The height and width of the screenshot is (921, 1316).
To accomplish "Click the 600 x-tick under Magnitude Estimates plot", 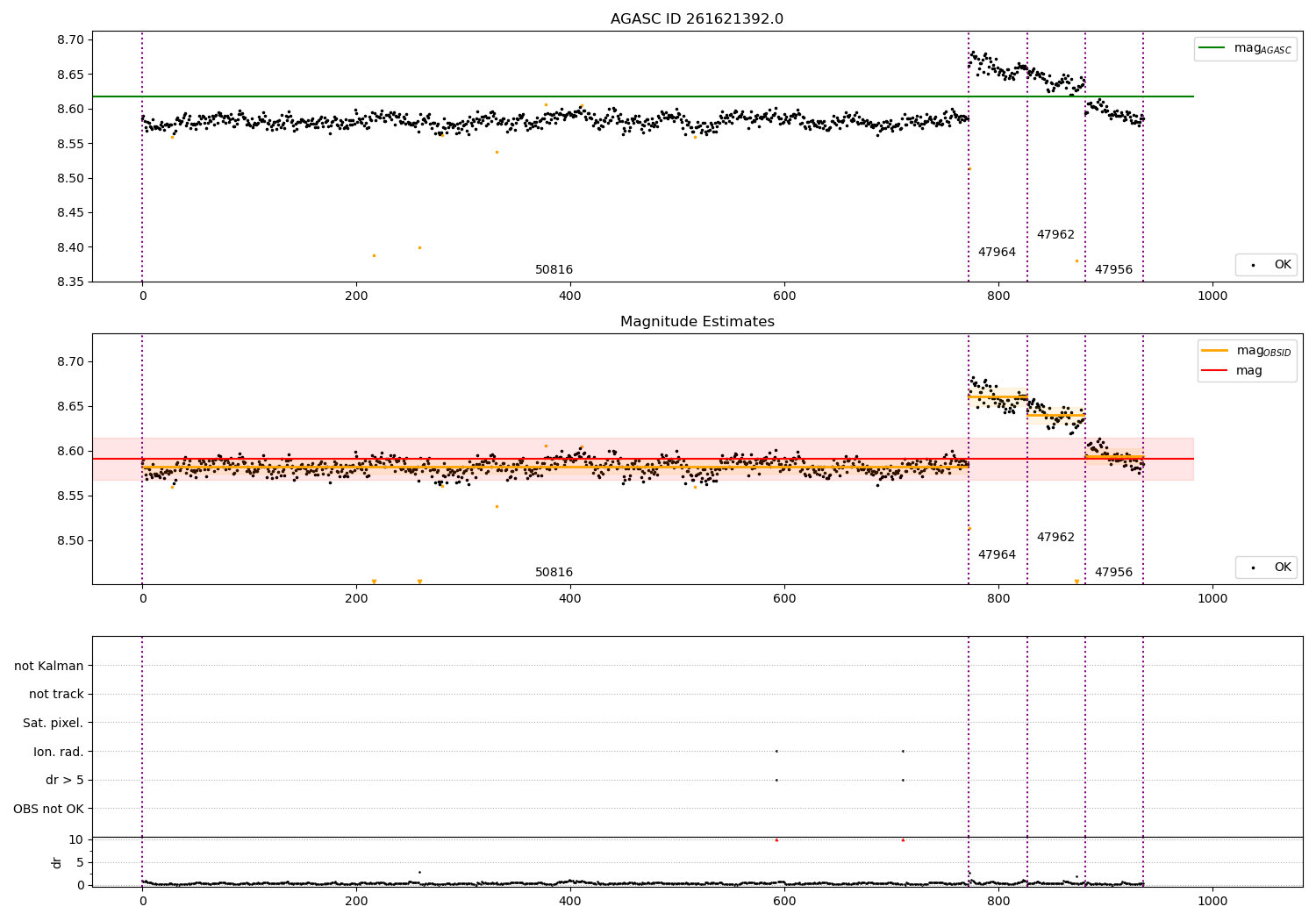I will click(784, 599).
